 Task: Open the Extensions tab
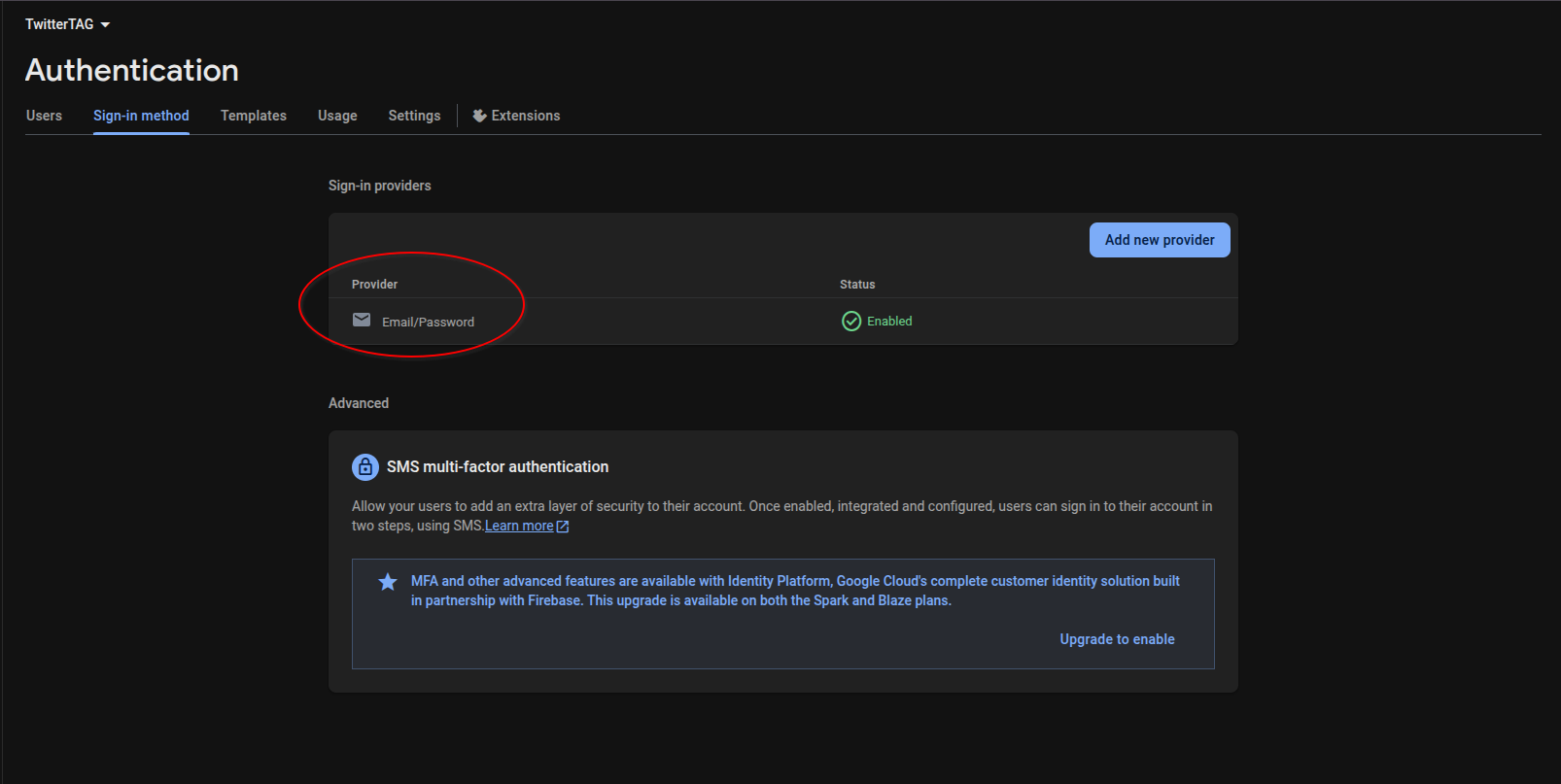click(x=516, y=116)
